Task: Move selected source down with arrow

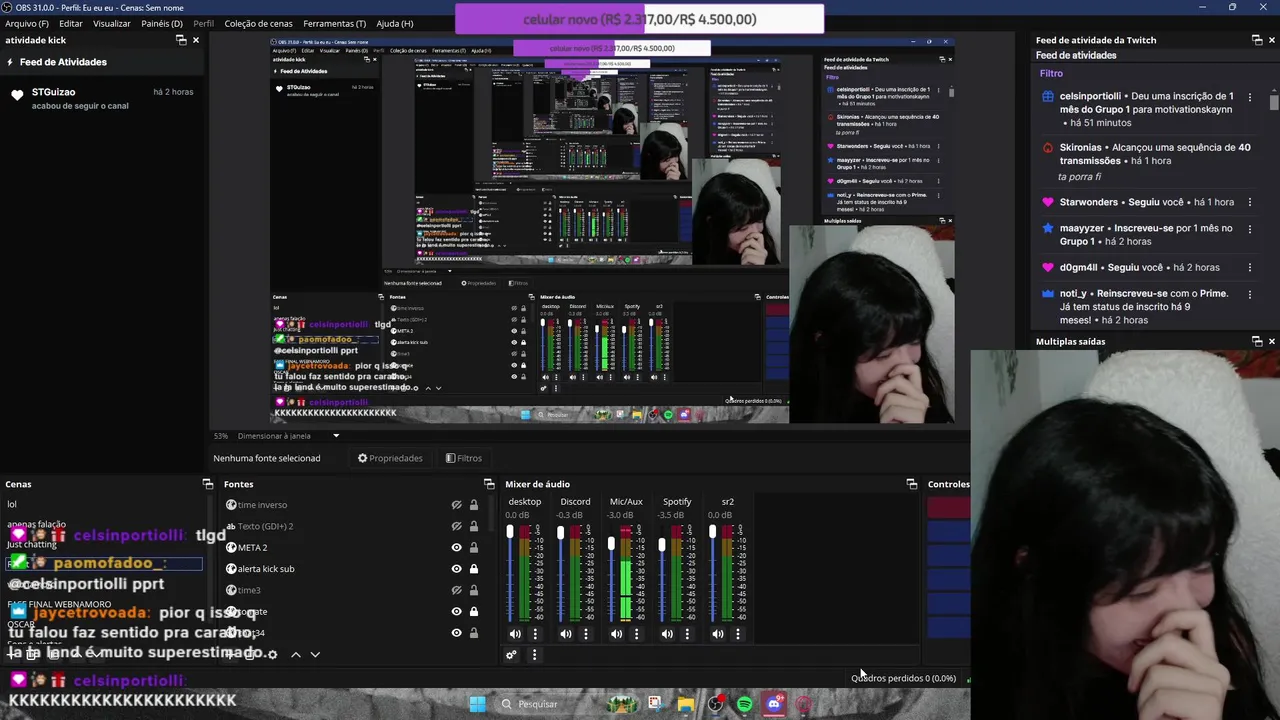Action: pos(315,654)
